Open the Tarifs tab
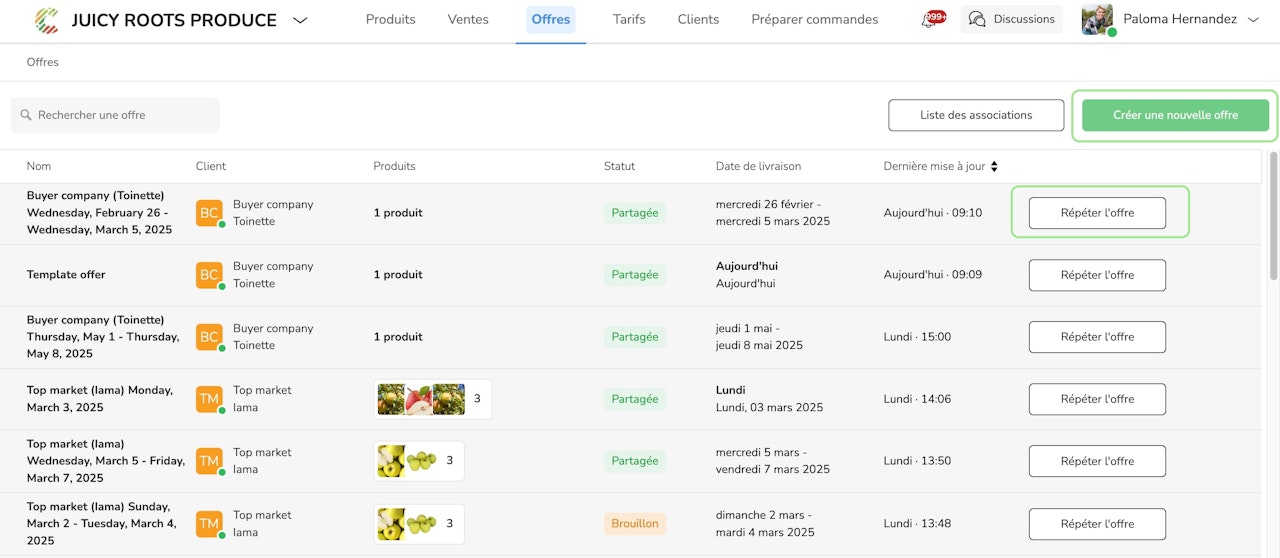1280x558 pixels. 629,20
